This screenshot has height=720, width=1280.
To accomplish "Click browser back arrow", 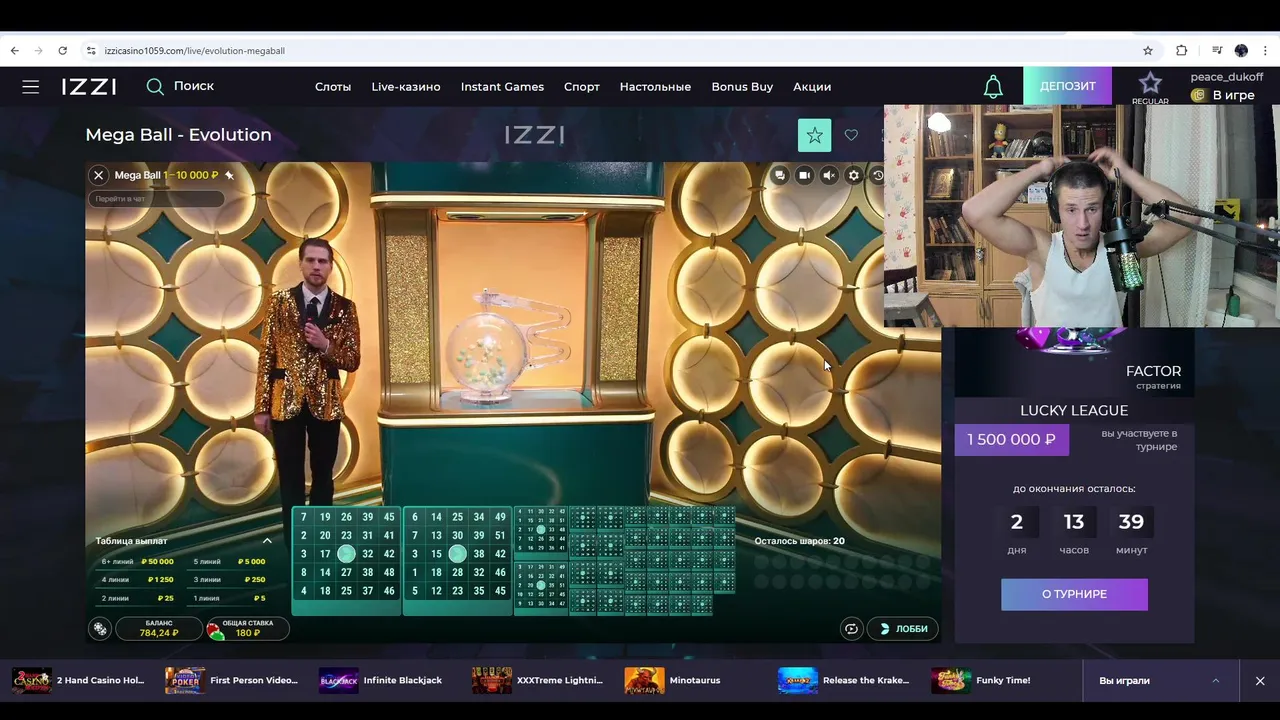I will [x=14, y=50].
